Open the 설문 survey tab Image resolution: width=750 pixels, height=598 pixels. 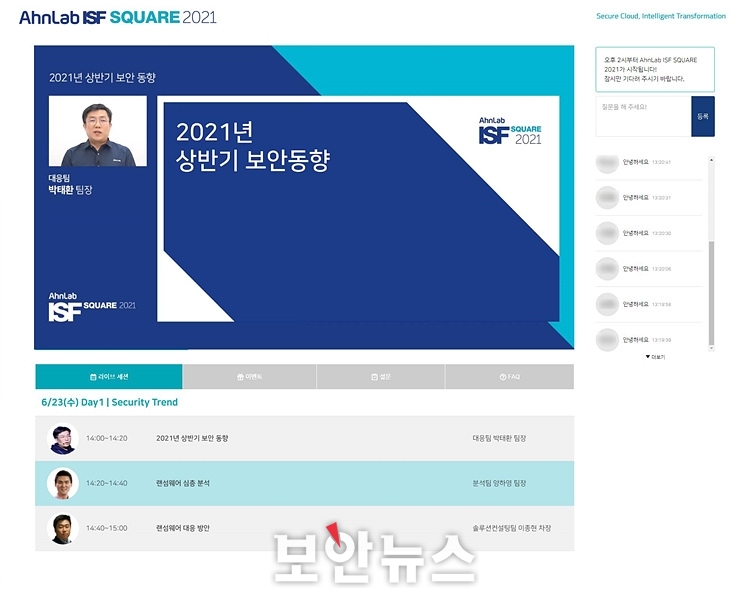(x=381, y=377)
